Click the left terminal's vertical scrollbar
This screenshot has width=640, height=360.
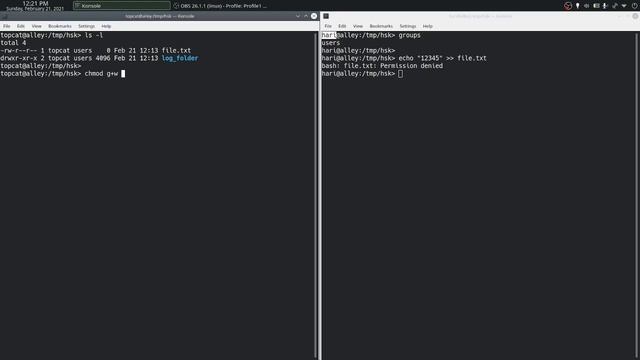point(316,195)
